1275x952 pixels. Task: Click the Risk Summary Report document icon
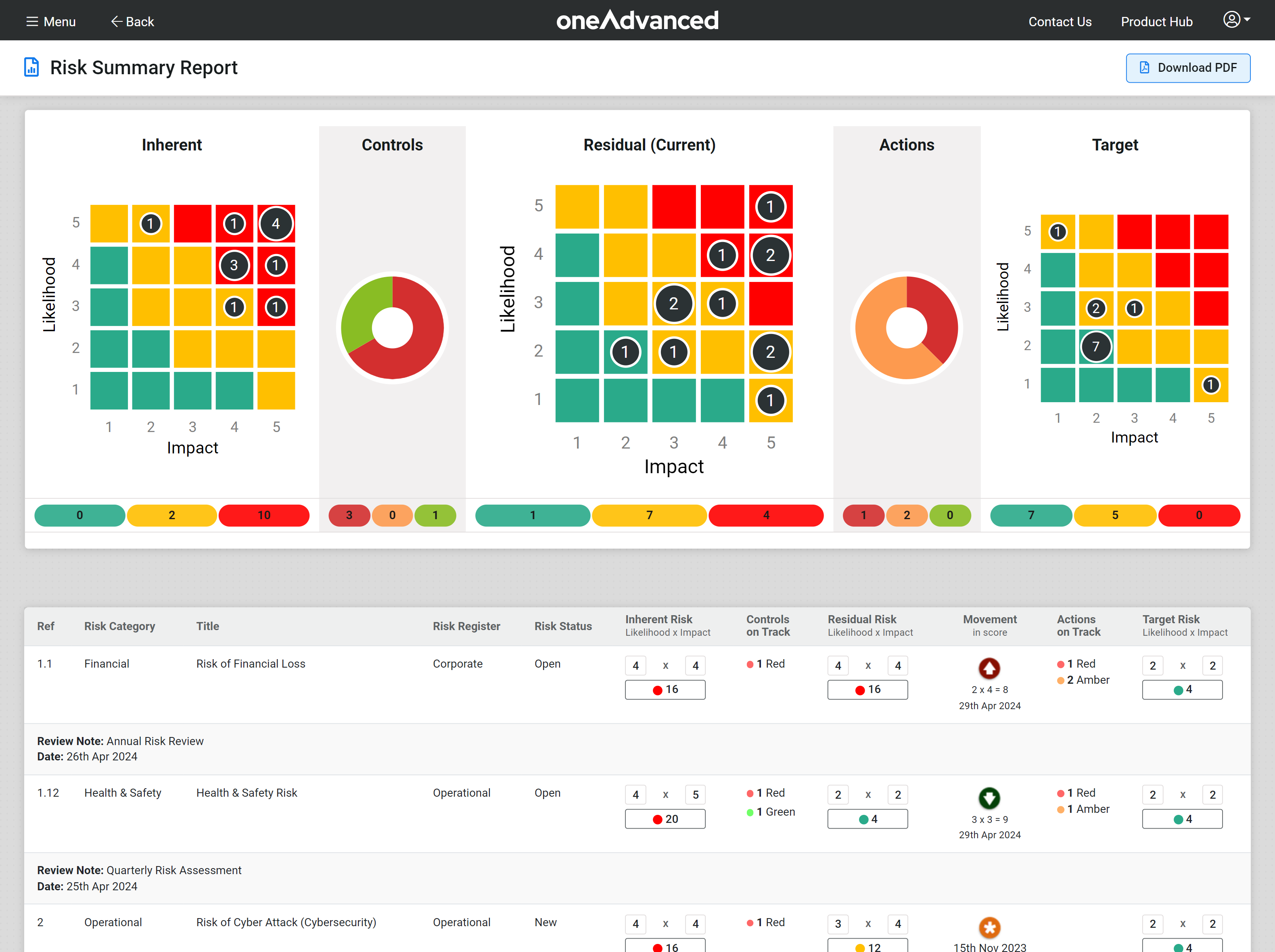[31, 67]
